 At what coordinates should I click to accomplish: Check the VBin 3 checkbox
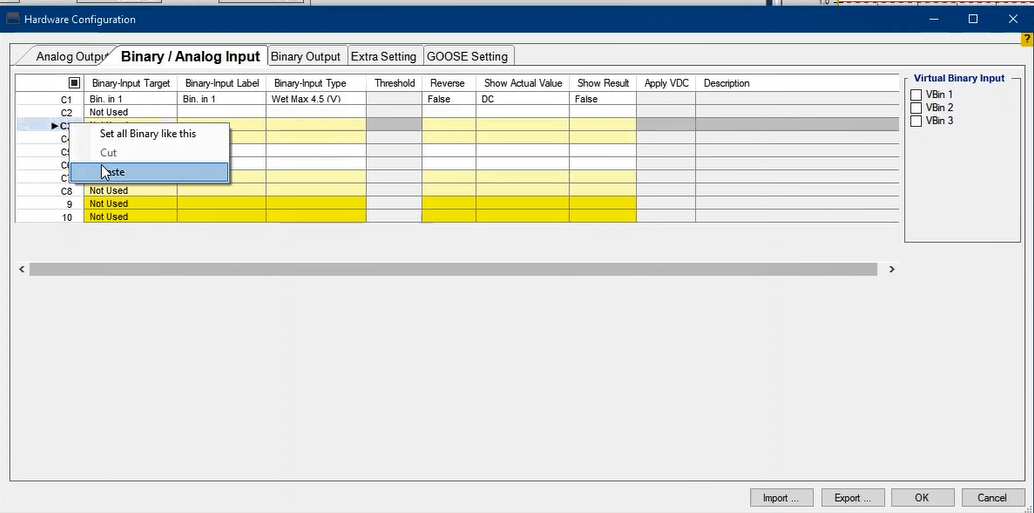[916, 121]
